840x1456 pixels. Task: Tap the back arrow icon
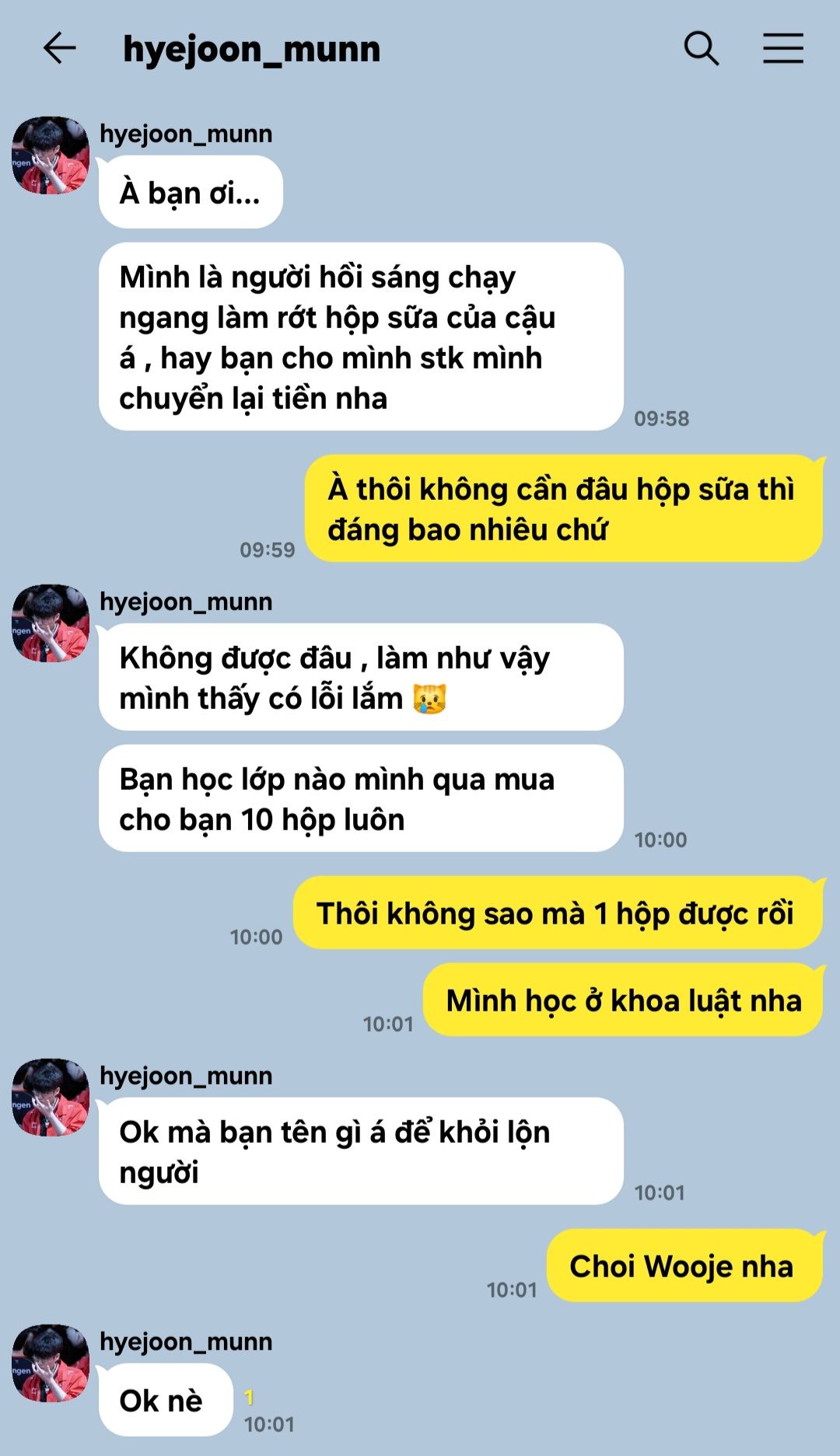(x=59, y=48)
